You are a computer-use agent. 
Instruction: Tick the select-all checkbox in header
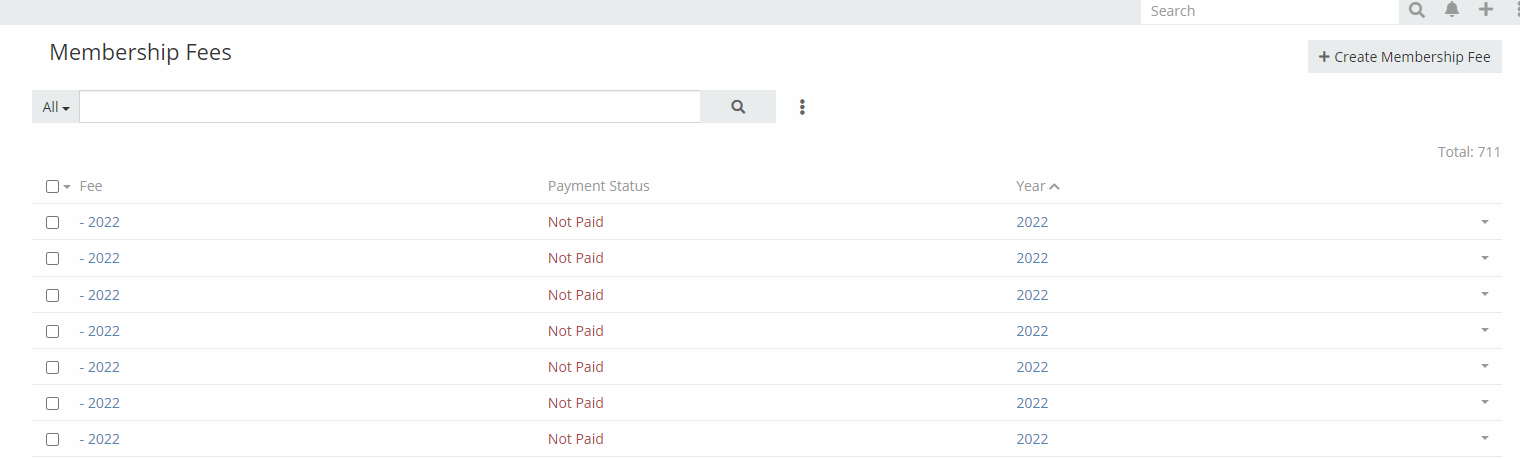click(53, 187)
